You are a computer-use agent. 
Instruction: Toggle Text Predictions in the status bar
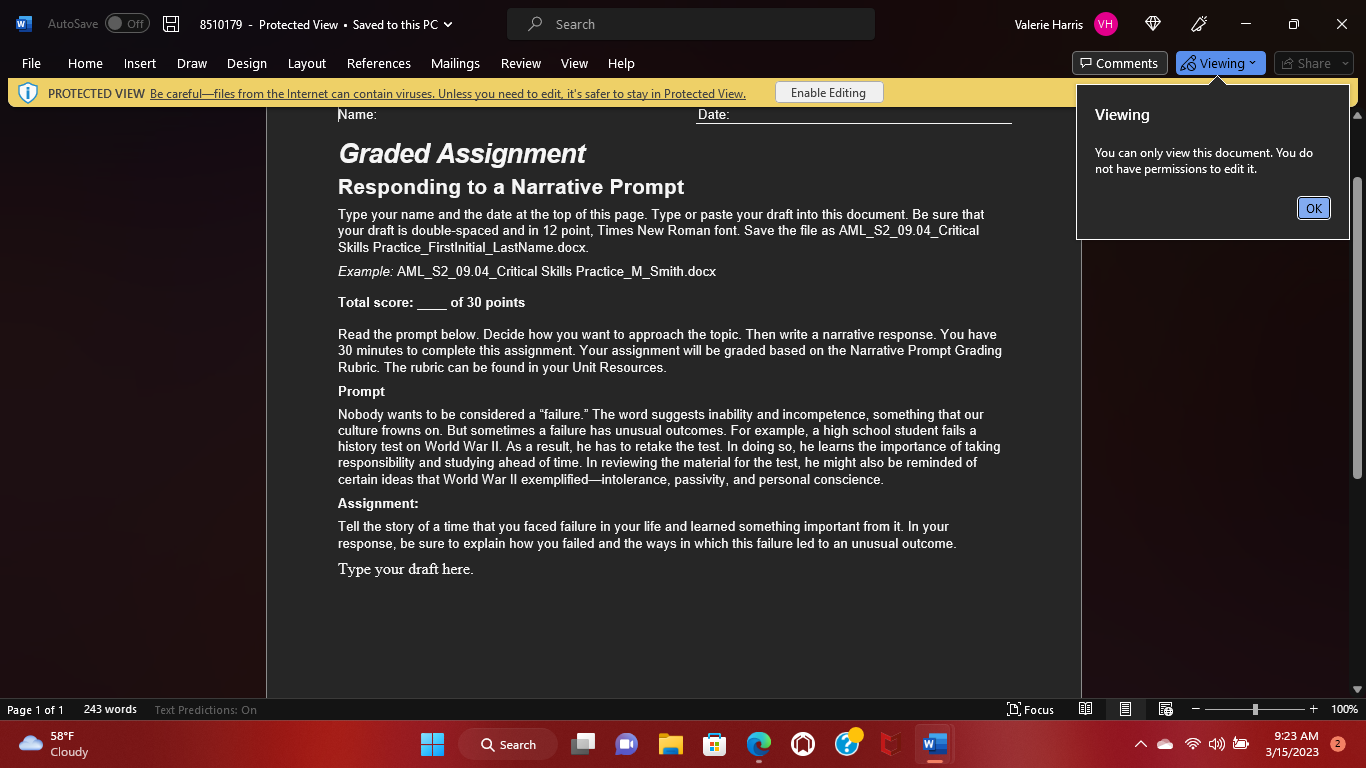[x=205, y=709]
